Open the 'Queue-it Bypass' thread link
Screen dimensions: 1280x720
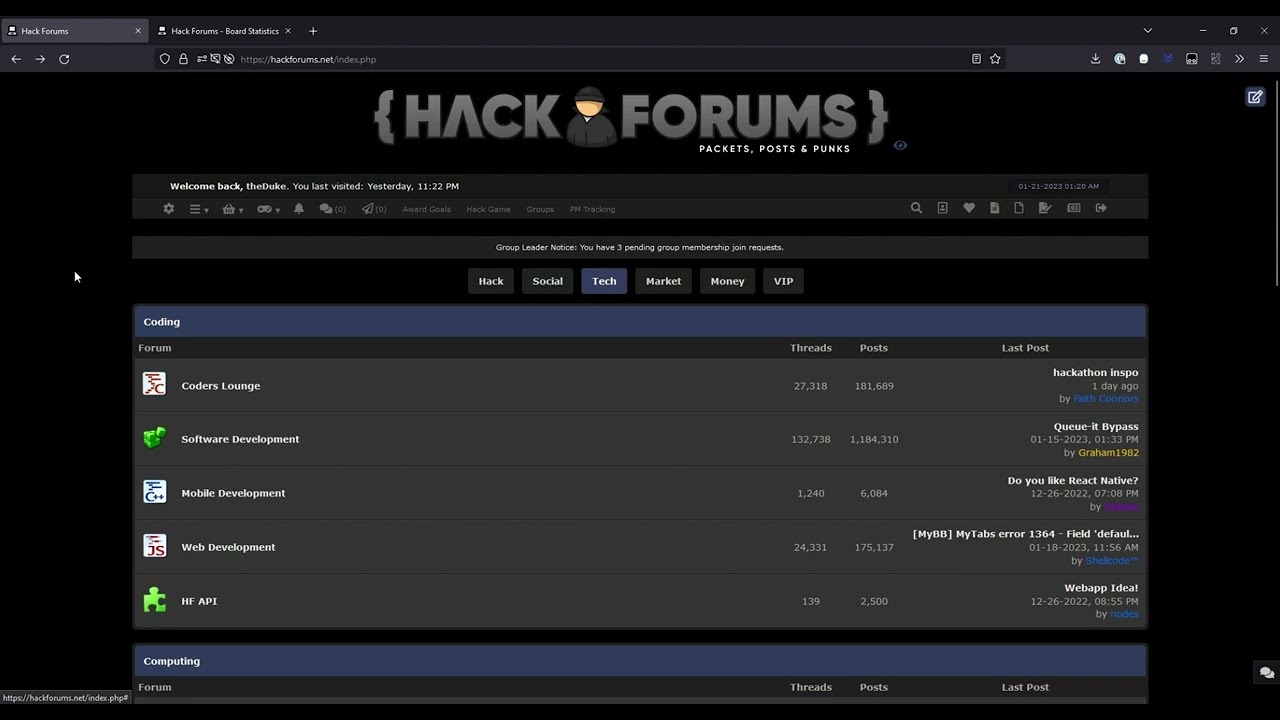point(1096,426)
